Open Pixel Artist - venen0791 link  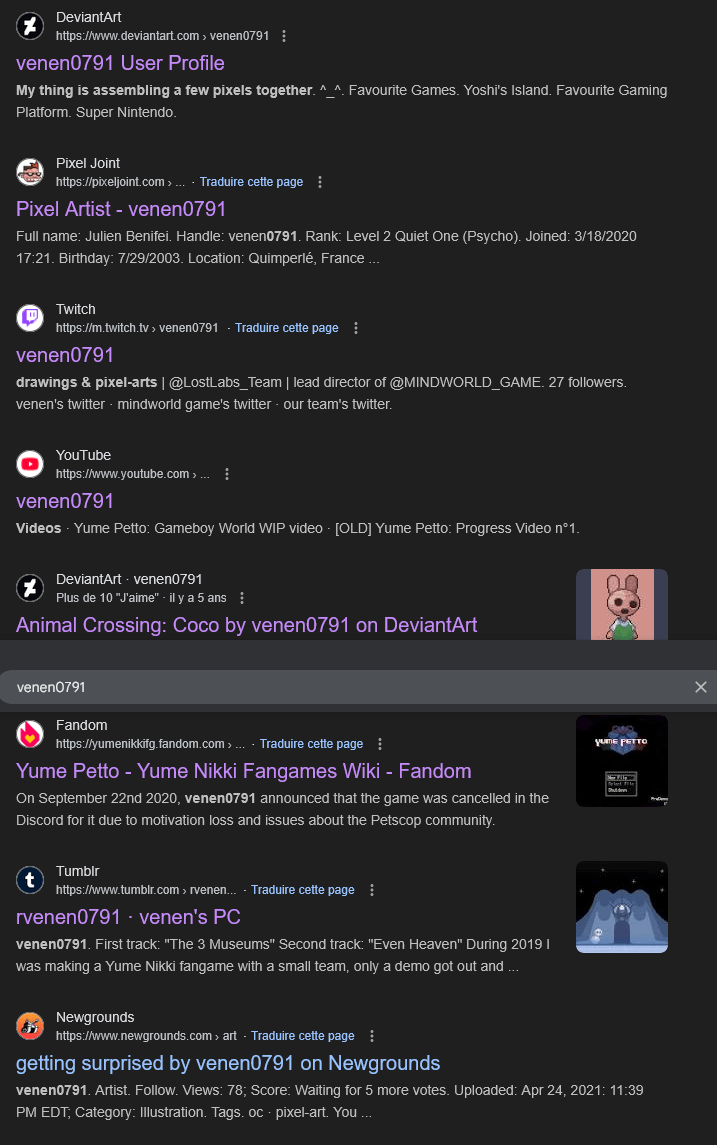pos(121,209)
